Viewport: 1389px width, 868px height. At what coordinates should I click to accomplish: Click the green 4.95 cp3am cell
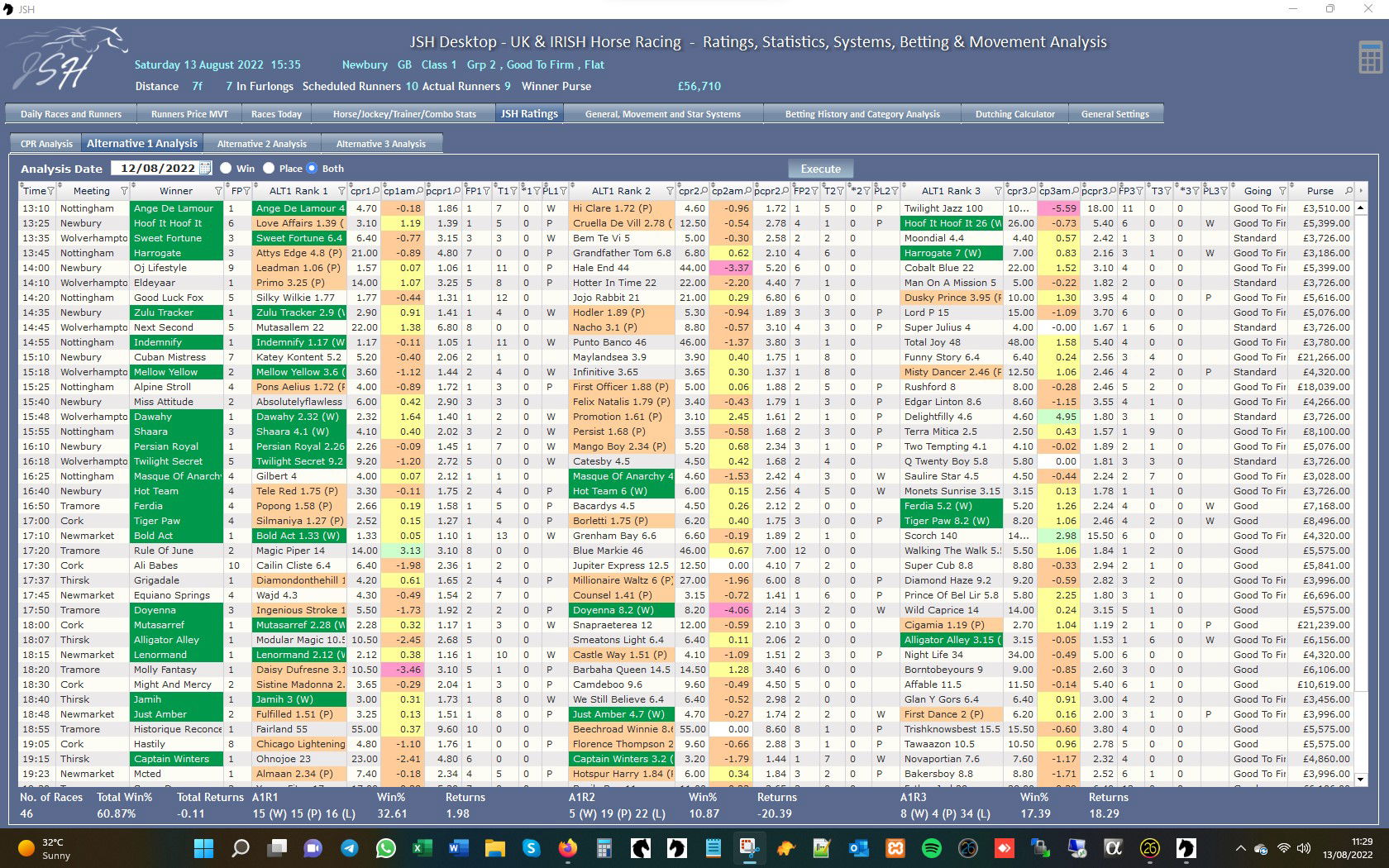tap(1058, 417)
